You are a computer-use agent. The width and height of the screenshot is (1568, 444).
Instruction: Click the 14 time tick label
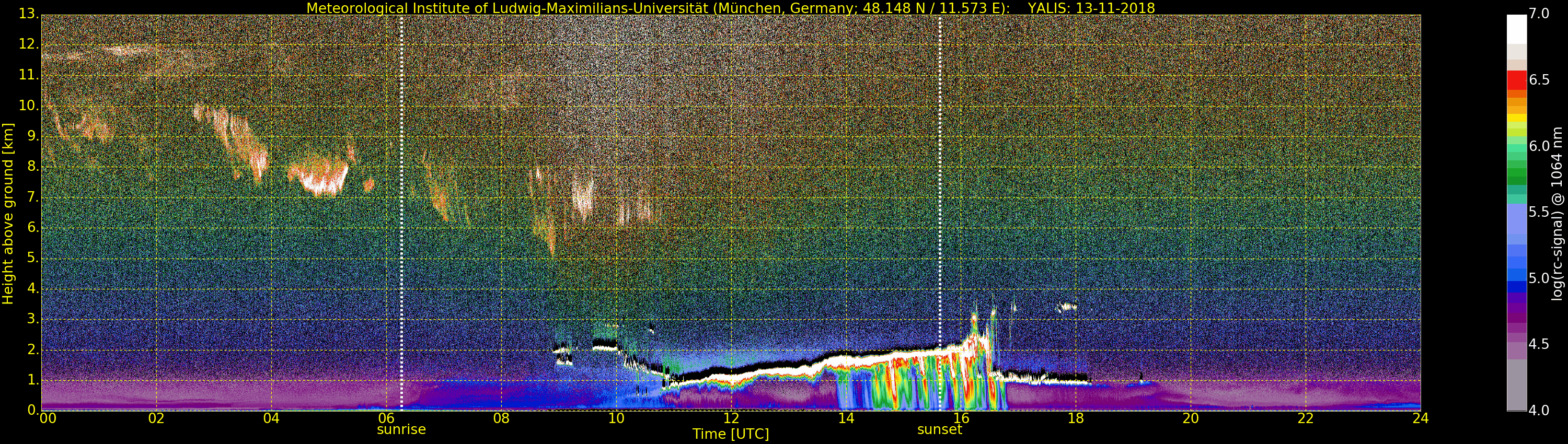point(846,418)
